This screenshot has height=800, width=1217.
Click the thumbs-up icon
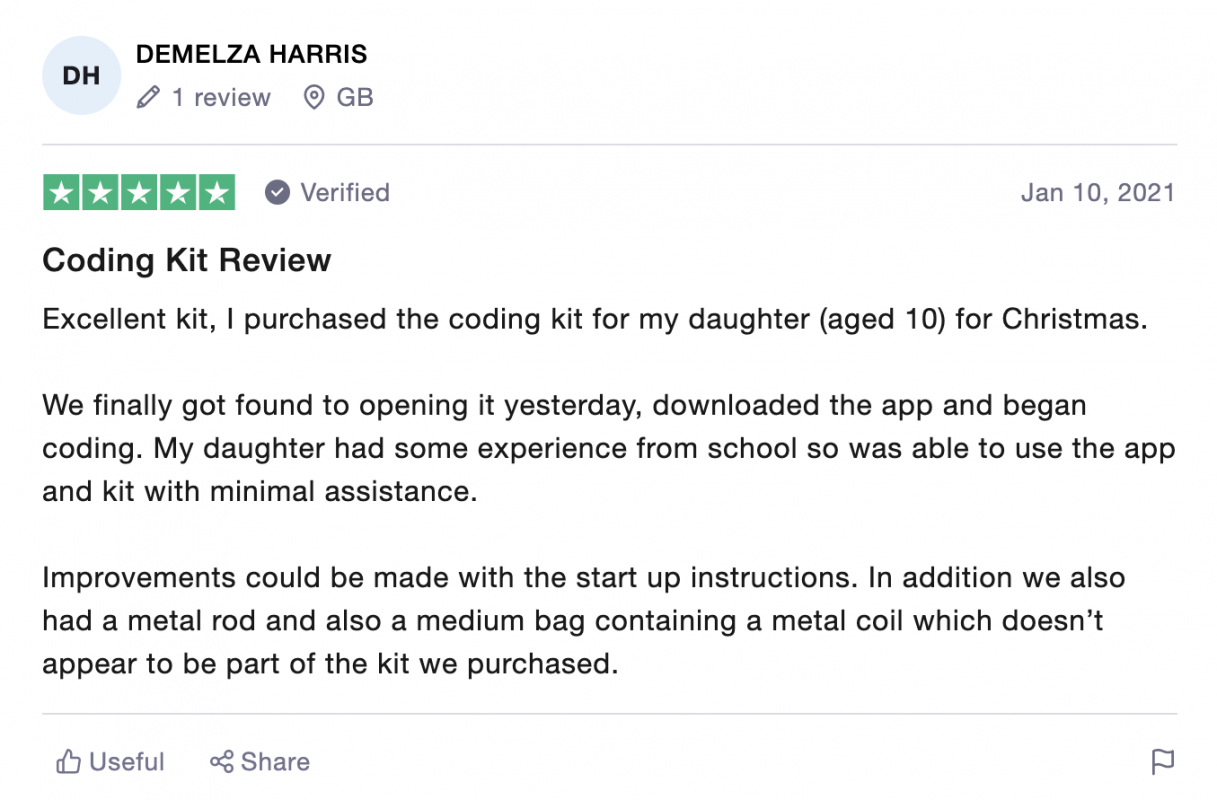coord(68,762)
